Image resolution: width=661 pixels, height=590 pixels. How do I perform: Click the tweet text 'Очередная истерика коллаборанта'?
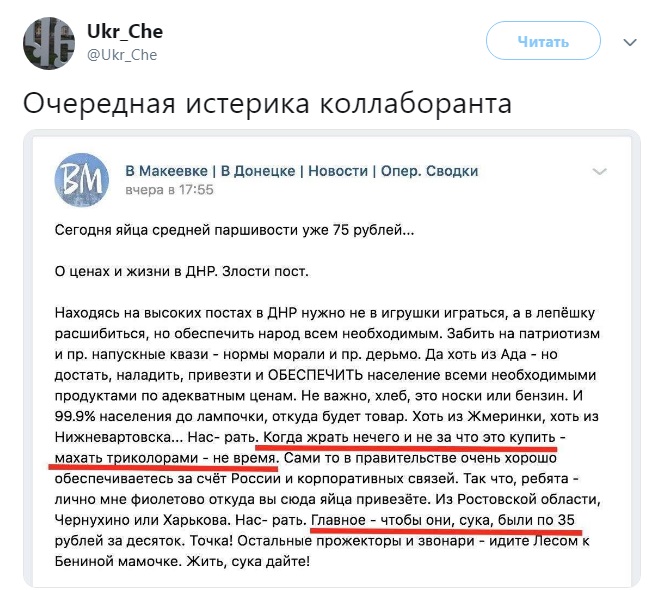click(x=268, y=104)
